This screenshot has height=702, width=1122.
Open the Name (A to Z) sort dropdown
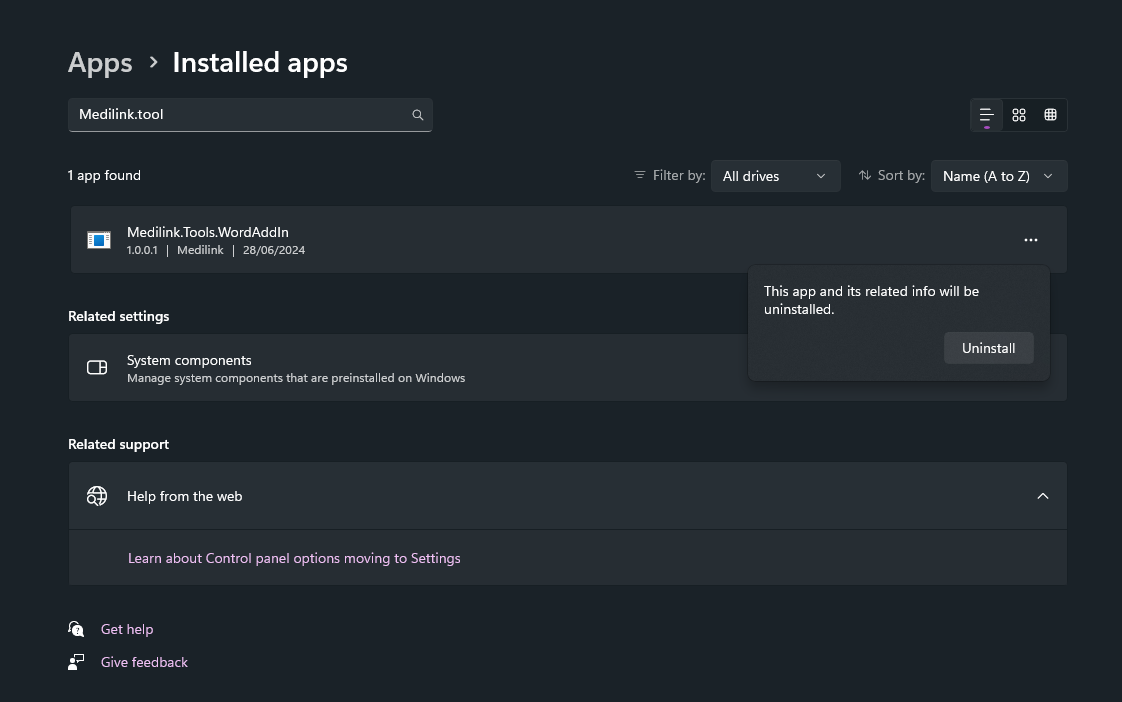(999, 176)
